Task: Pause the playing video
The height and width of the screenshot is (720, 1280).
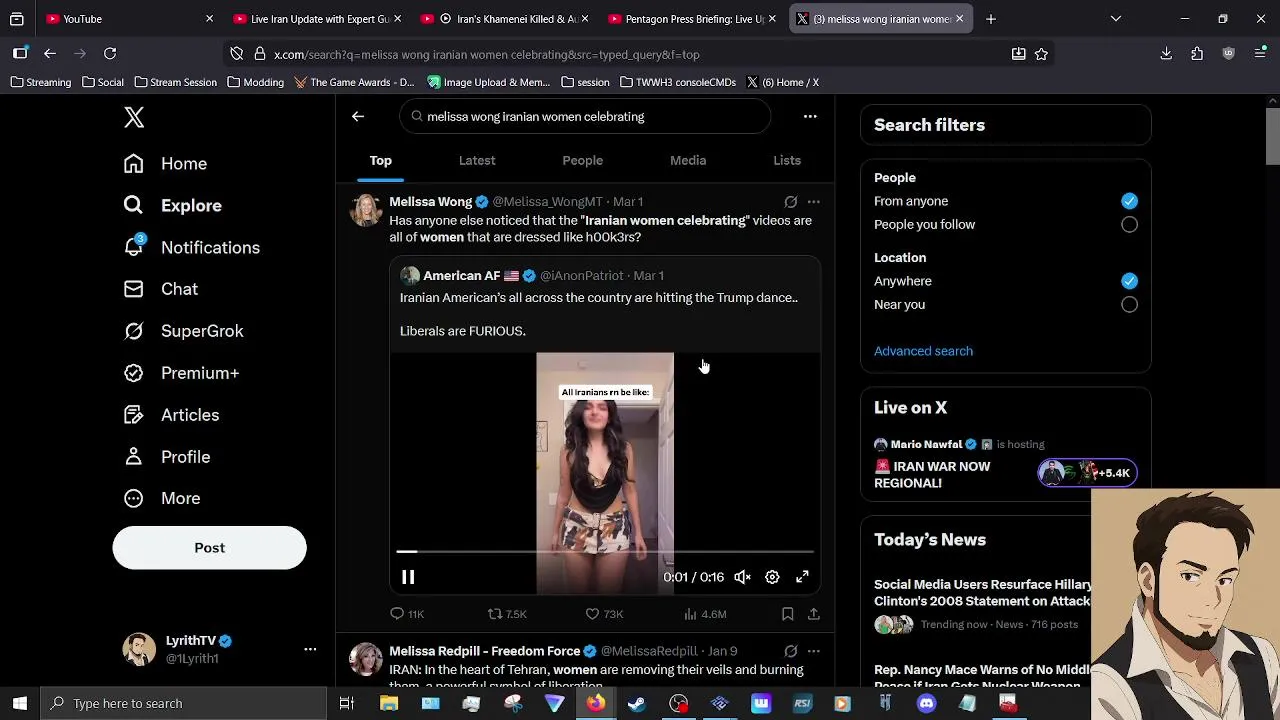Action: [408, 577]
